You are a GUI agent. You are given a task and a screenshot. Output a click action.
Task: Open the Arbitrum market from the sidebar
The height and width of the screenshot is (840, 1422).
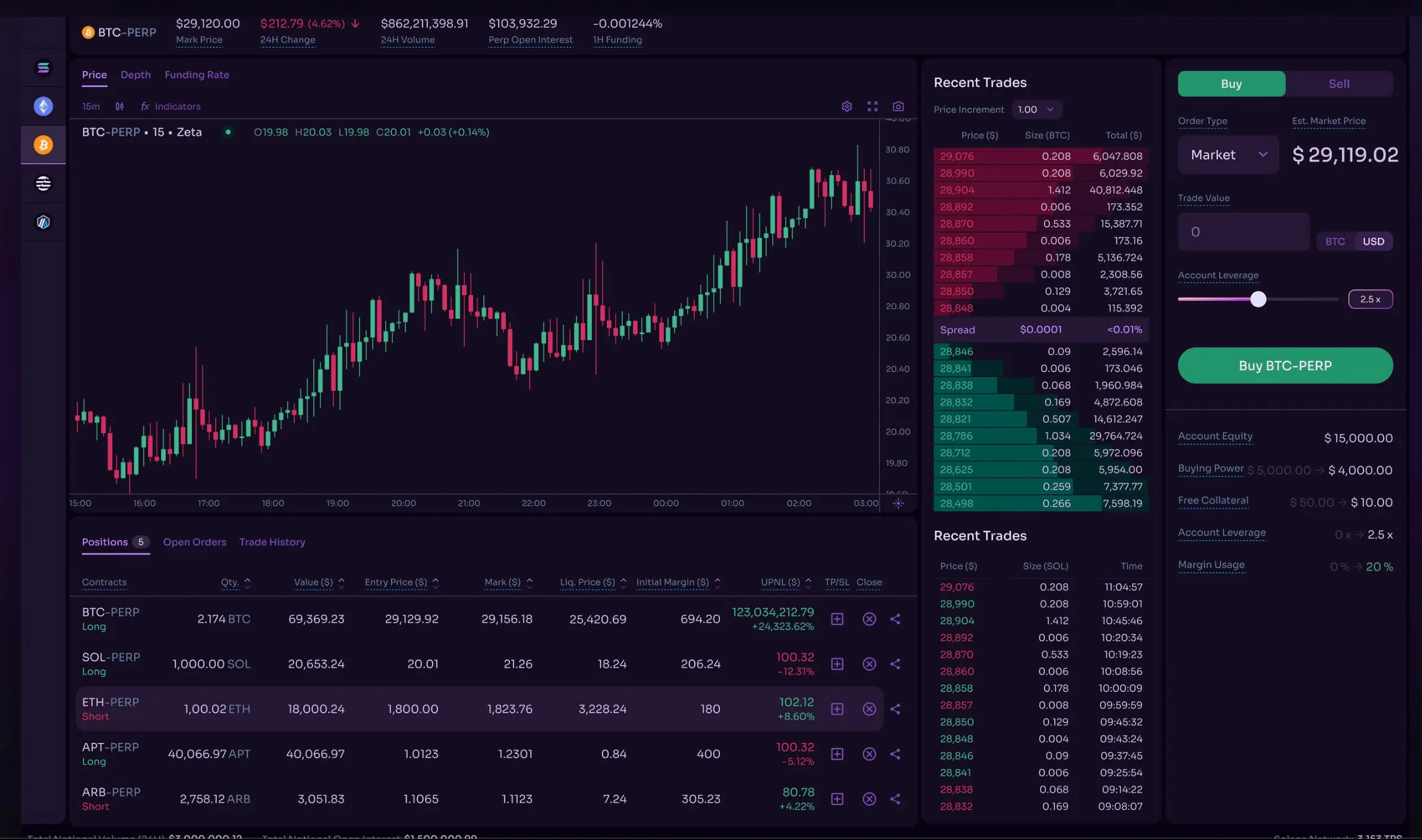[43, 222]
